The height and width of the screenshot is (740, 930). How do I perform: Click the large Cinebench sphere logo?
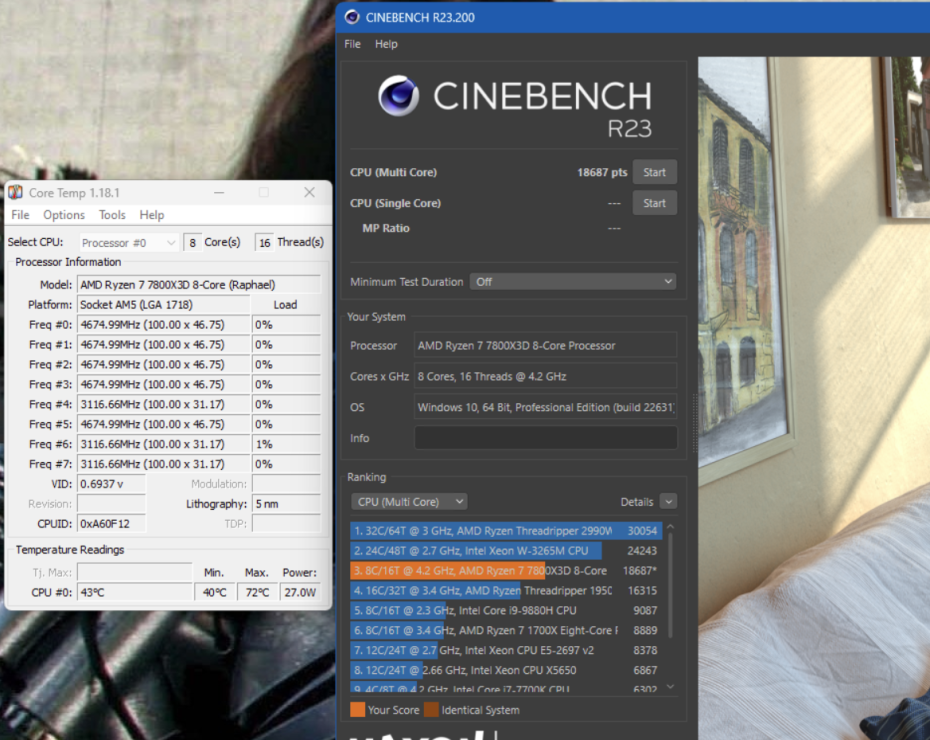coord(398,95)
